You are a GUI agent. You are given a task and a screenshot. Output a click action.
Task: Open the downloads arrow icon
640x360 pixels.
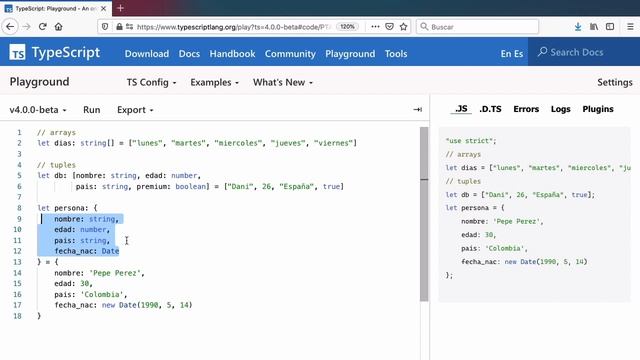(578, 27)
